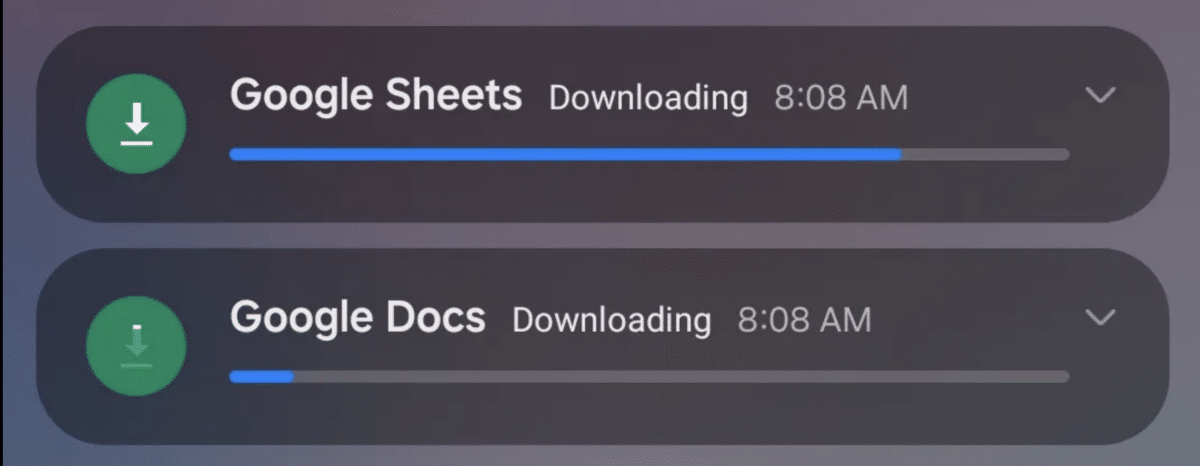The height and width of the screenshot is (466, 1200).
Task: Tap the faded green Google Docs download icon
Action: pyautogui.click(x=137, y=346)
